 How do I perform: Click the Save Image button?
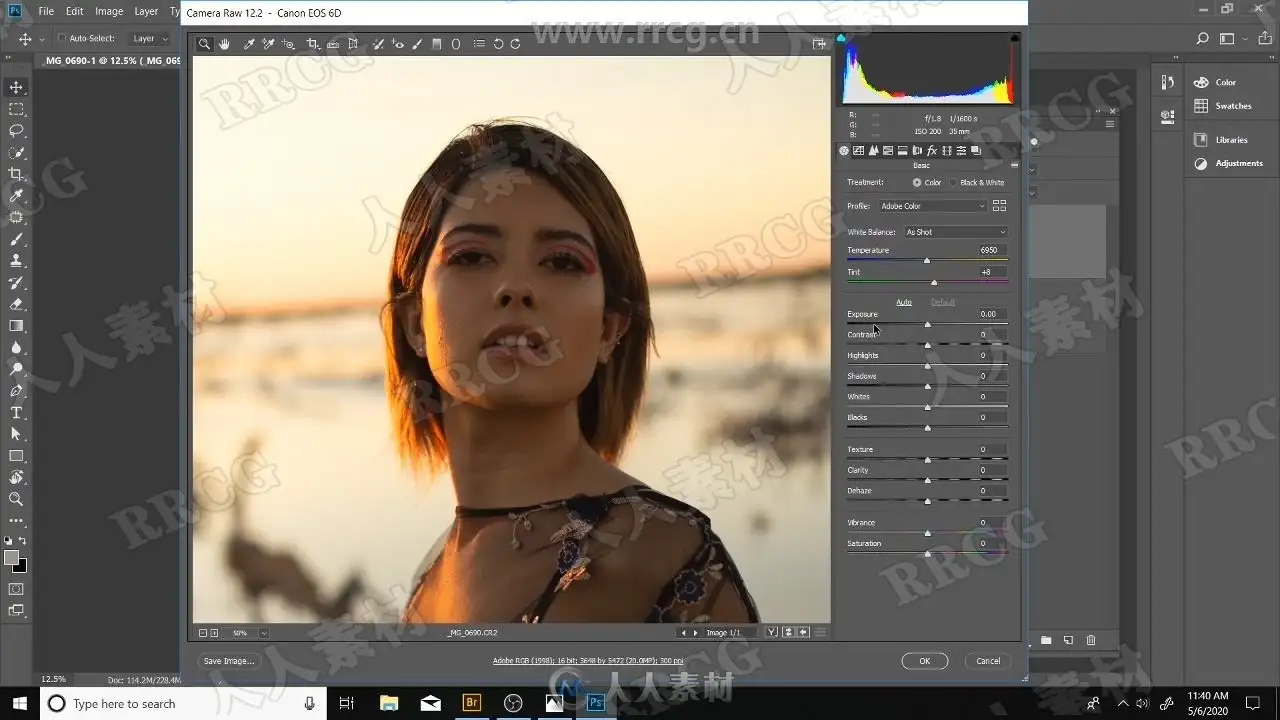pos(229,661)
